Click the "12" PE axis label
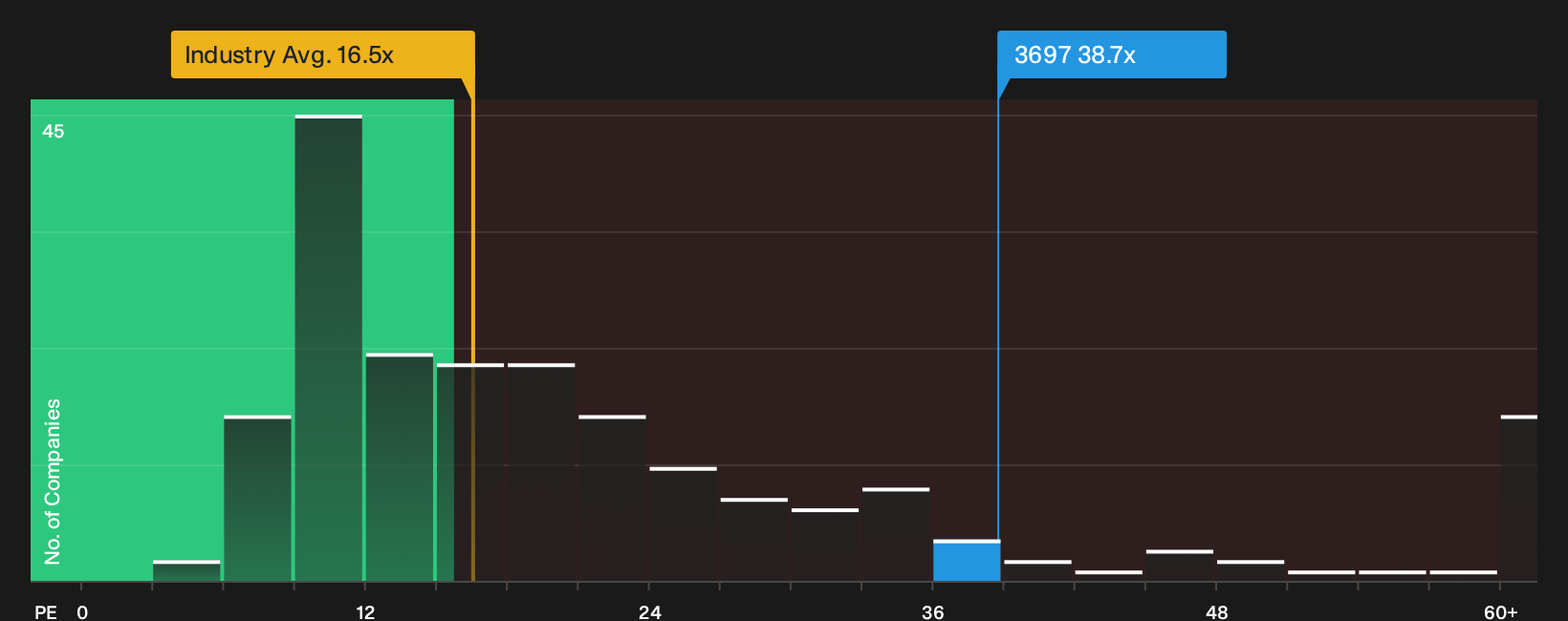Image resolution: width=1568 pixels, height=621 pixels. [x=365, y=611]
